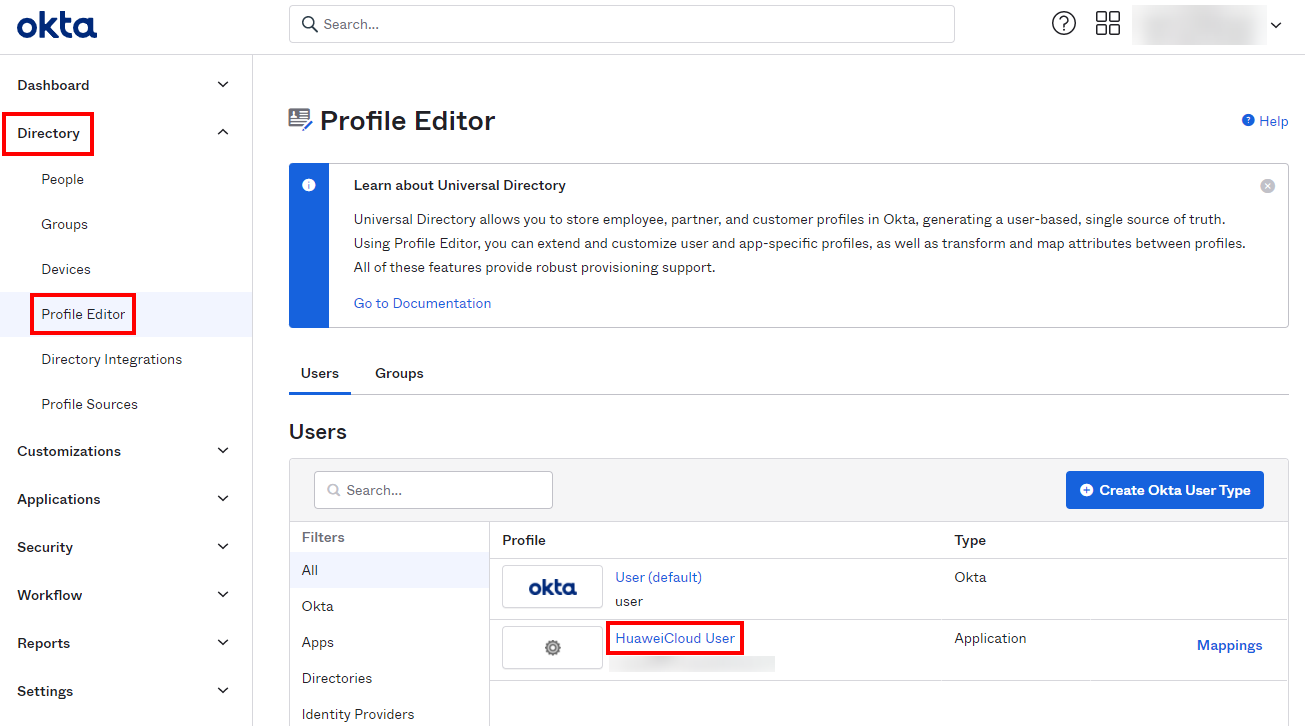Click Create Okta User Type button
This screenshot has height=726, width=1305.
(1164, 490)
